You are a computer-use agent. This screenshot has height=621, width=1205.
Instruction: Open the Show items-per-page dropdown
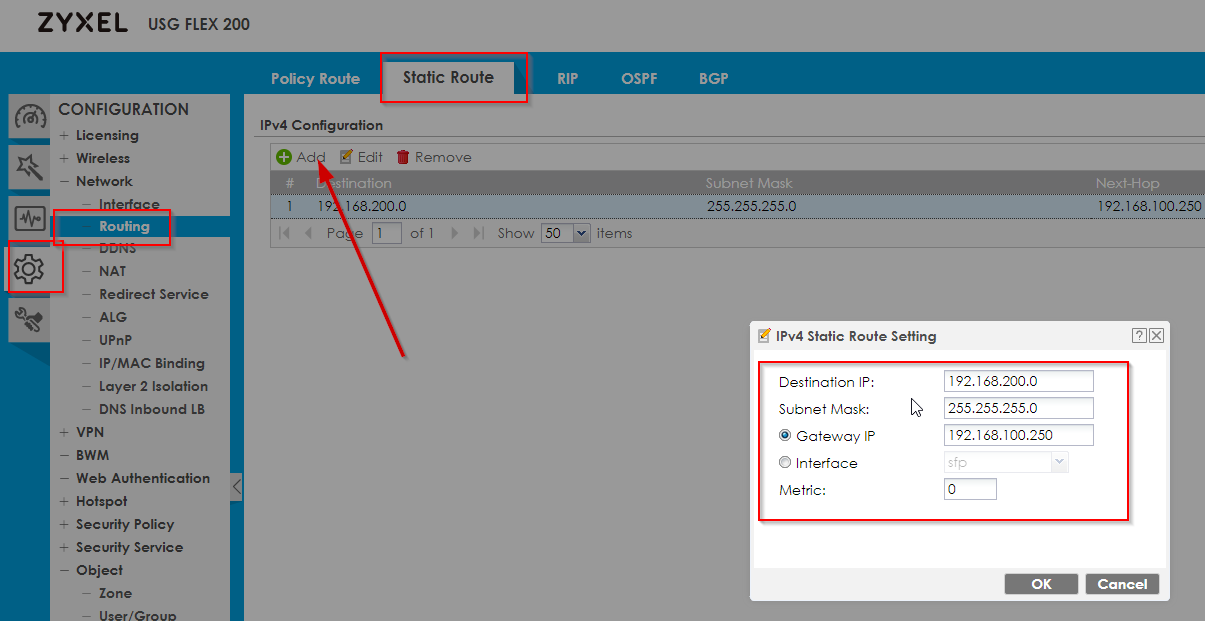(x=566, y=233)
